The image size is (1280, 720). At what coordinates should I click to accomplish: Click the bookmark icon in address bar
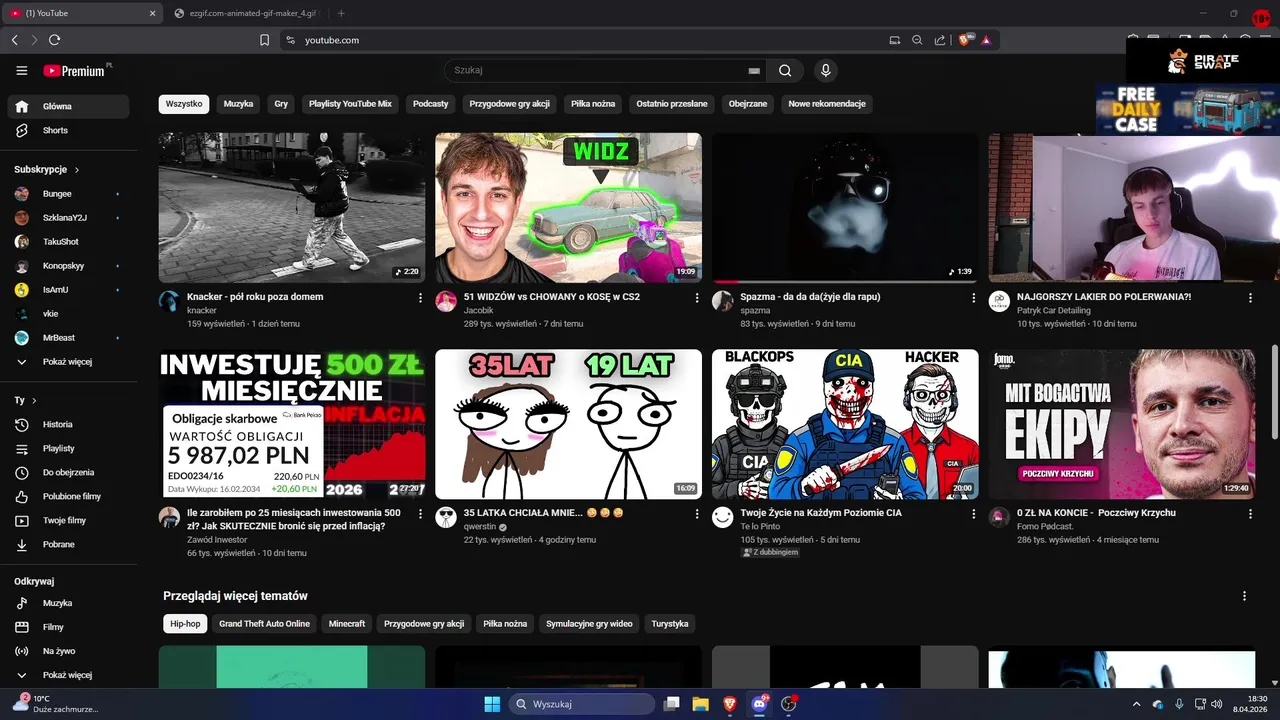264,40
